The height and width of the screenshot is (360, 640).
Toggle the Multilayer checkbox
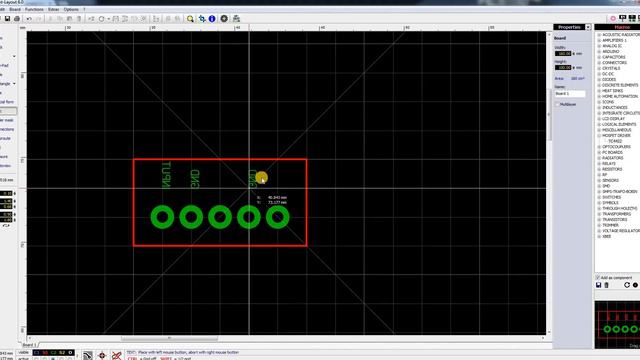[558, 104]
